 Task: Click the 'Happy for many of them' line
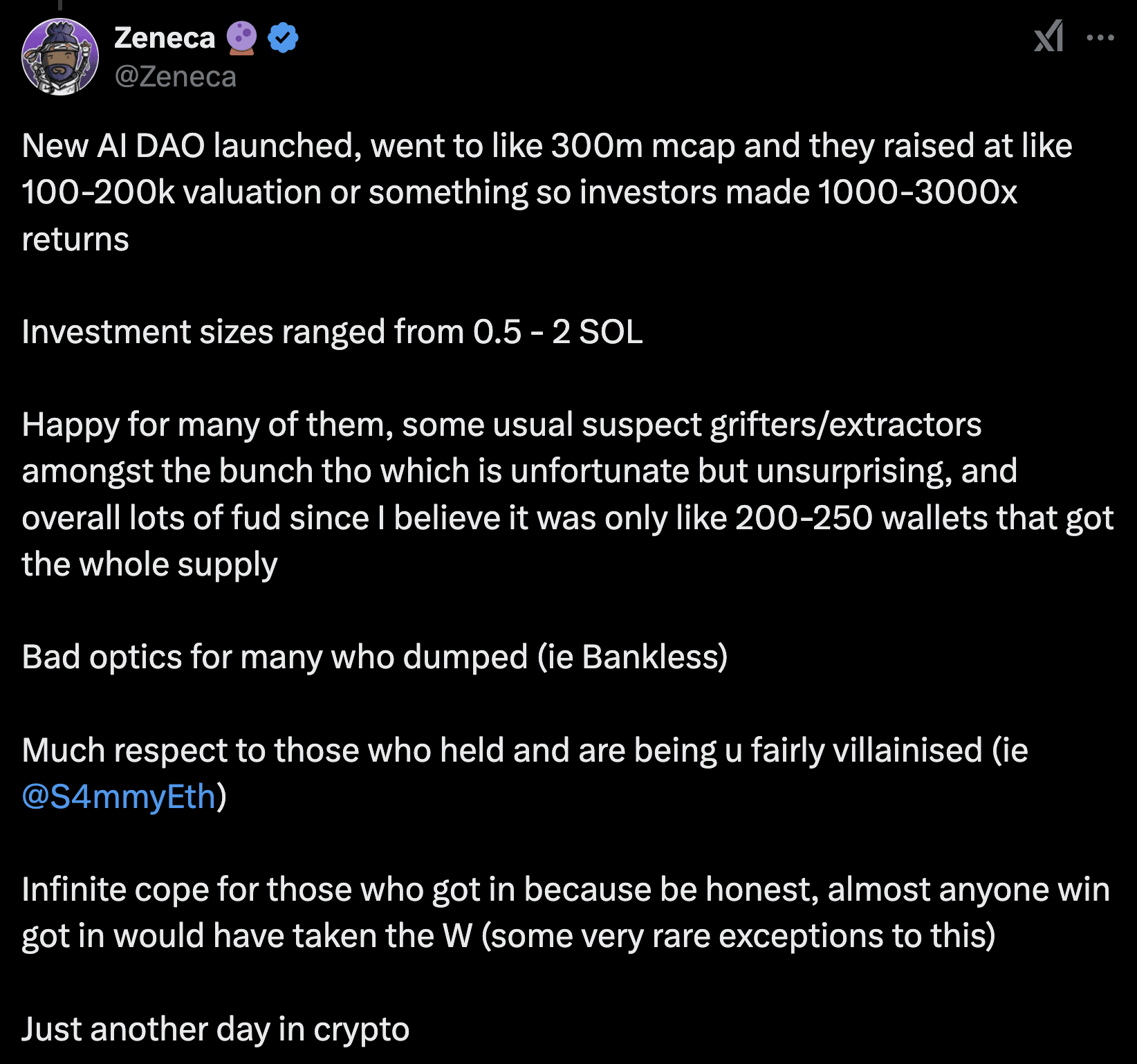pos(501,425)
